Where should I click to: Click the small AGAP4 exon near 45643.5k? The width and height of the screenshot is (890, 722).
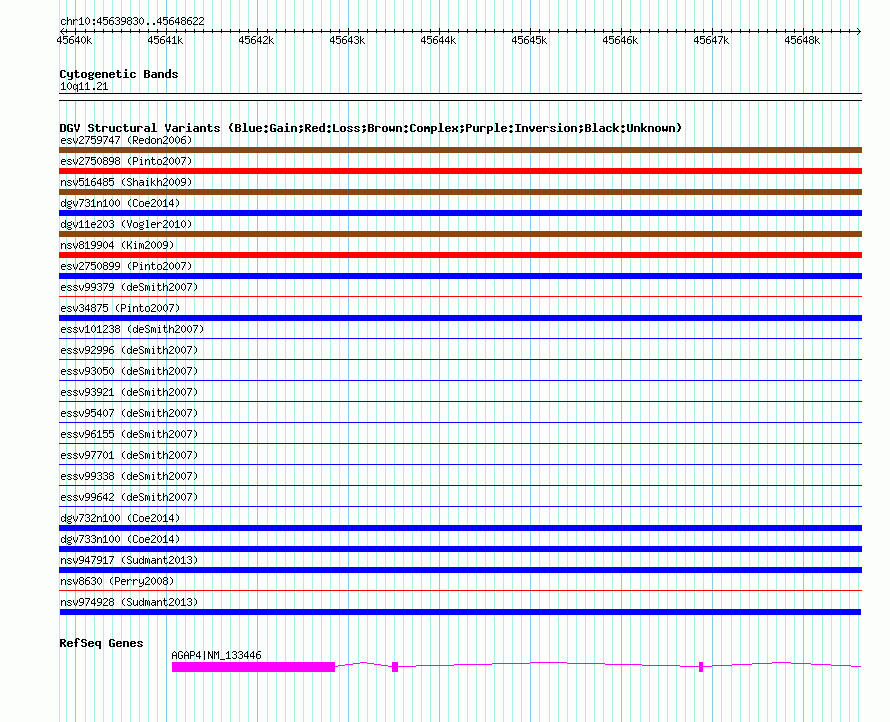(395, 667)
